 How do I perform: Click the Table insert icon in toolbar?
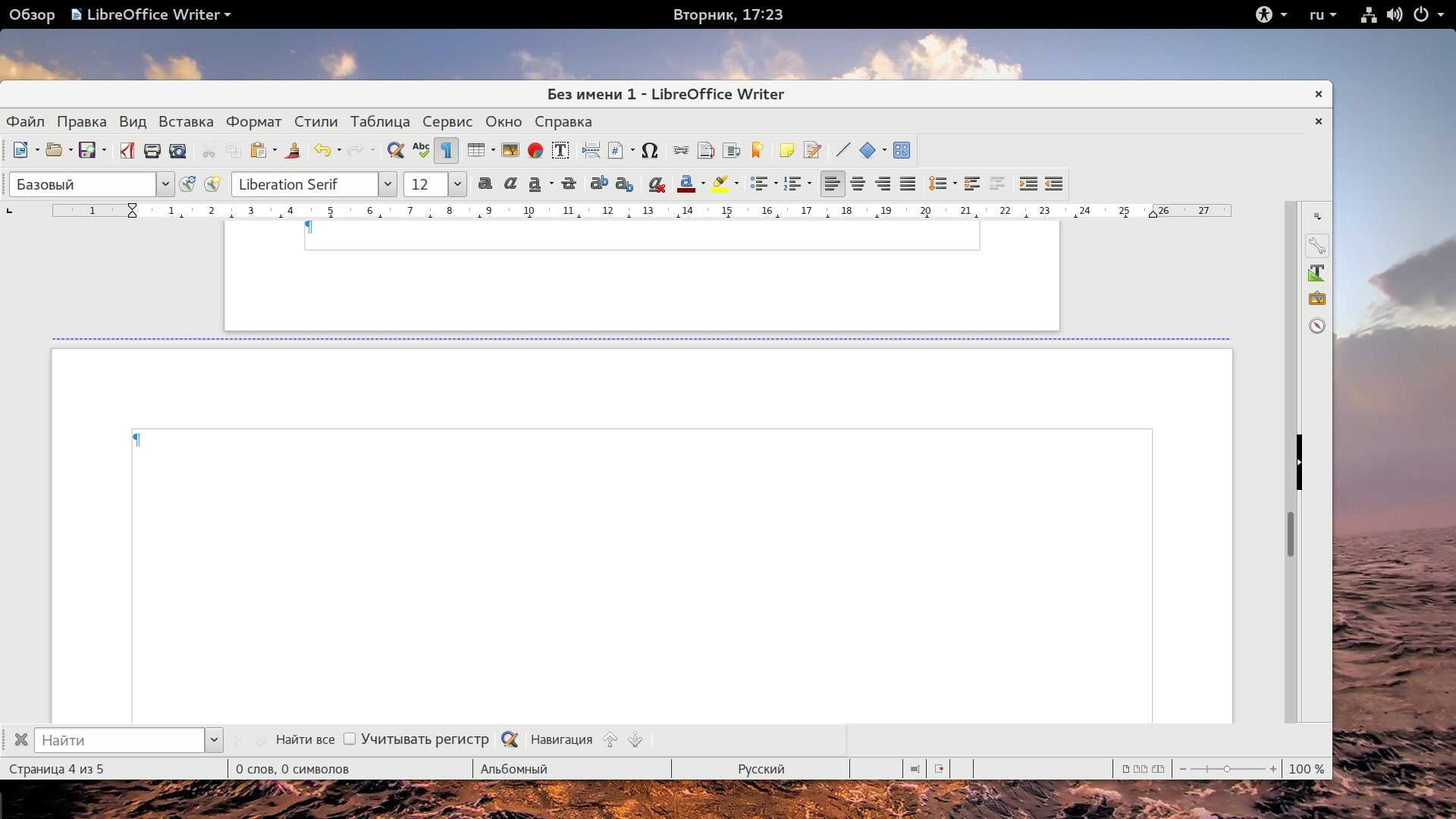pos(474,150)
